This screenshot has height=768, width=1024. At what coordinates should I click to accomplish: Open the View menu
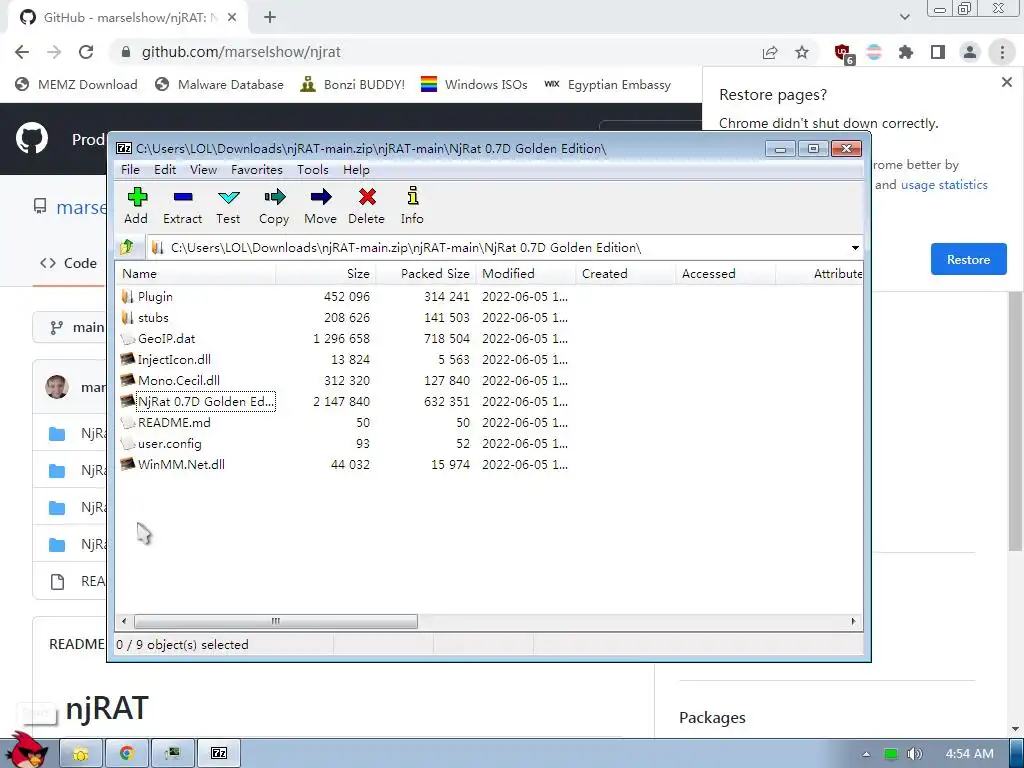coord(203,170)
